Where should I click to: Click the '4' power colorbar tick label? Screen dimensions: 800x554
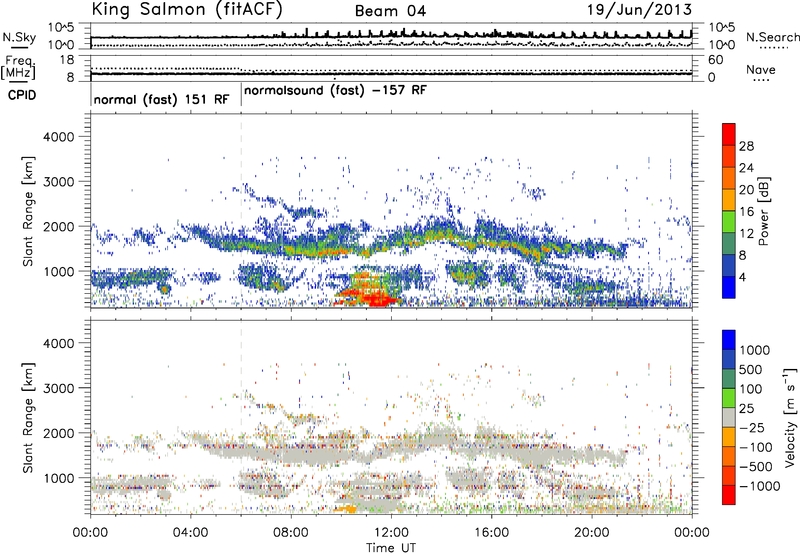click(x=743, y=278)
